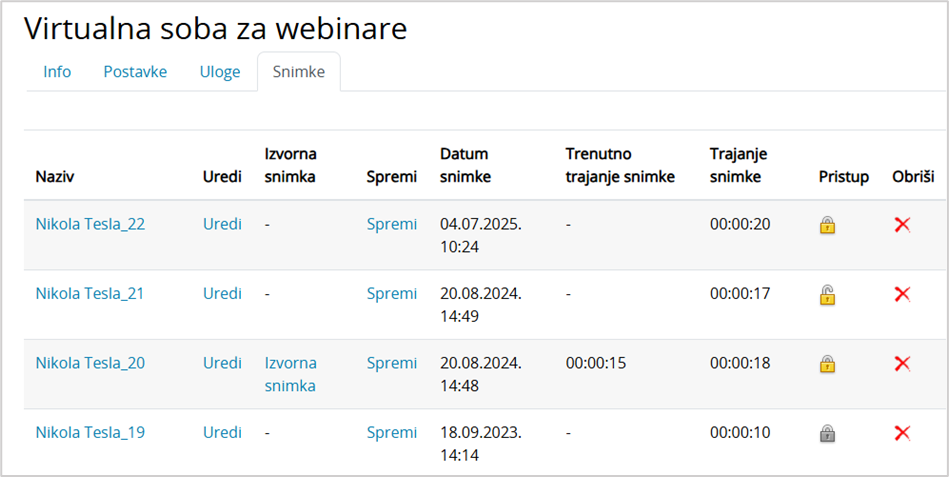Click the duration 00:00:20
Image resolution: width=949 pixels, height=477 pixels.
pyautogui.click(x=740, y=225)
